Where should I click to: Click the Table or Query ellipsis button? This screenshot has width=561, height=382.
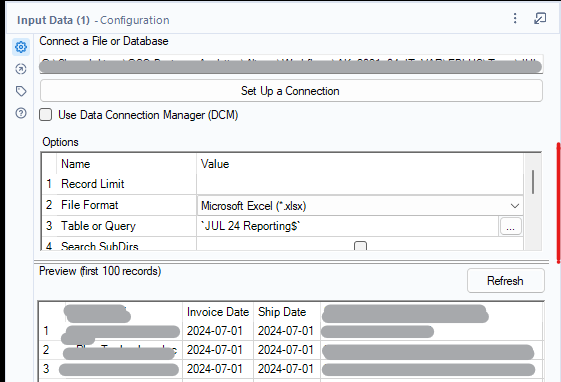(x=511, y=226)
